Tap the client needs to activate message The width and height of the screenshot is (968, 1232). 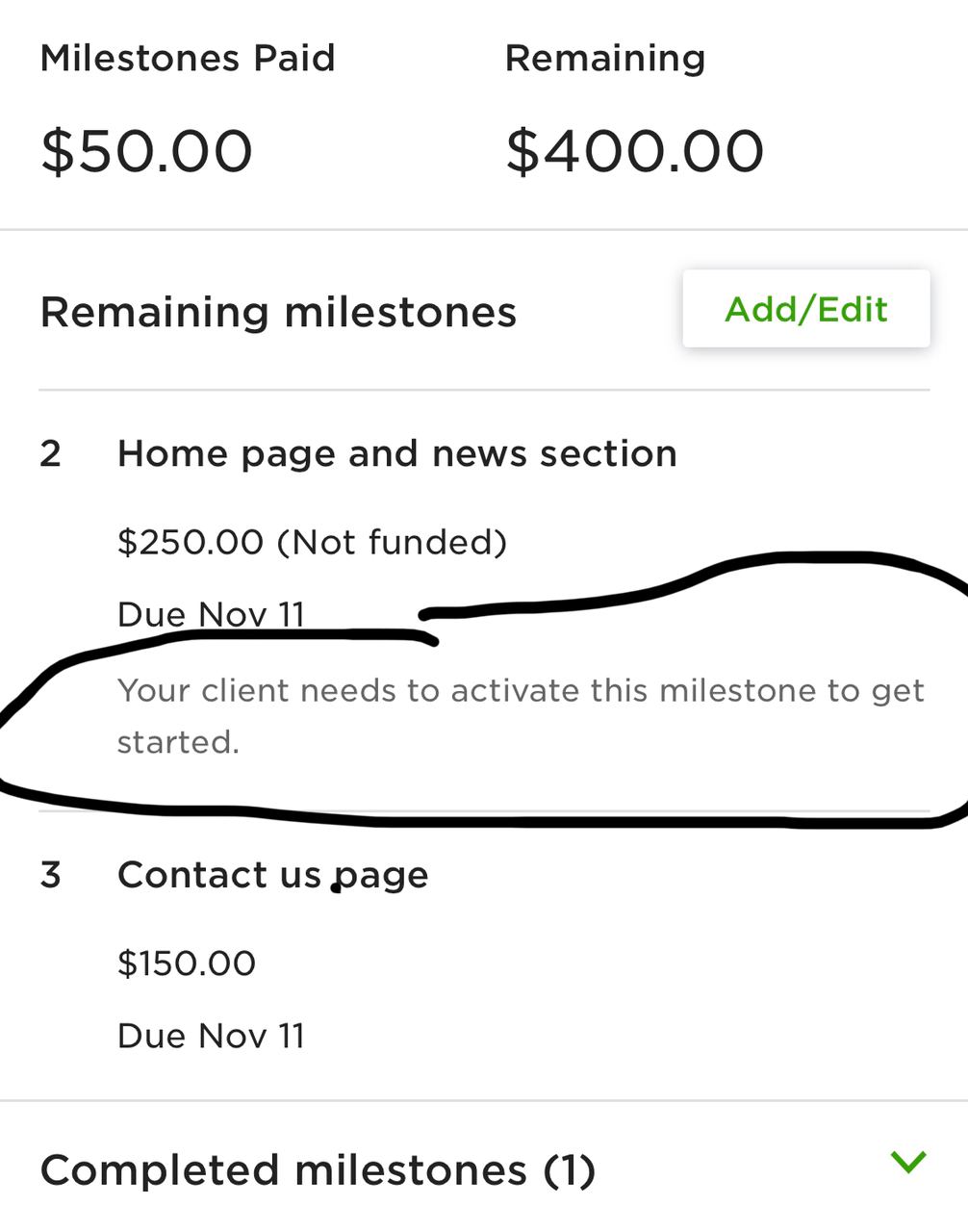pos(521,716)
